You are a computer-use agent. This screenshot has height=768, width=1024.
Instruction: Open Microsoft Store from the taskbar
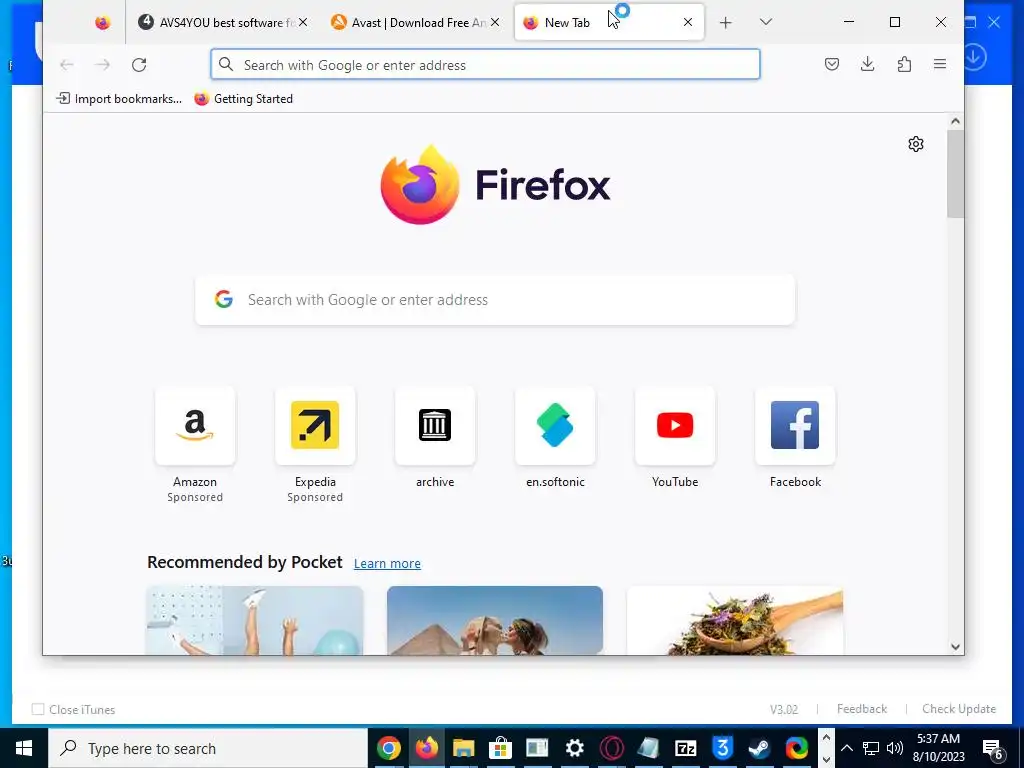(500, 748)
